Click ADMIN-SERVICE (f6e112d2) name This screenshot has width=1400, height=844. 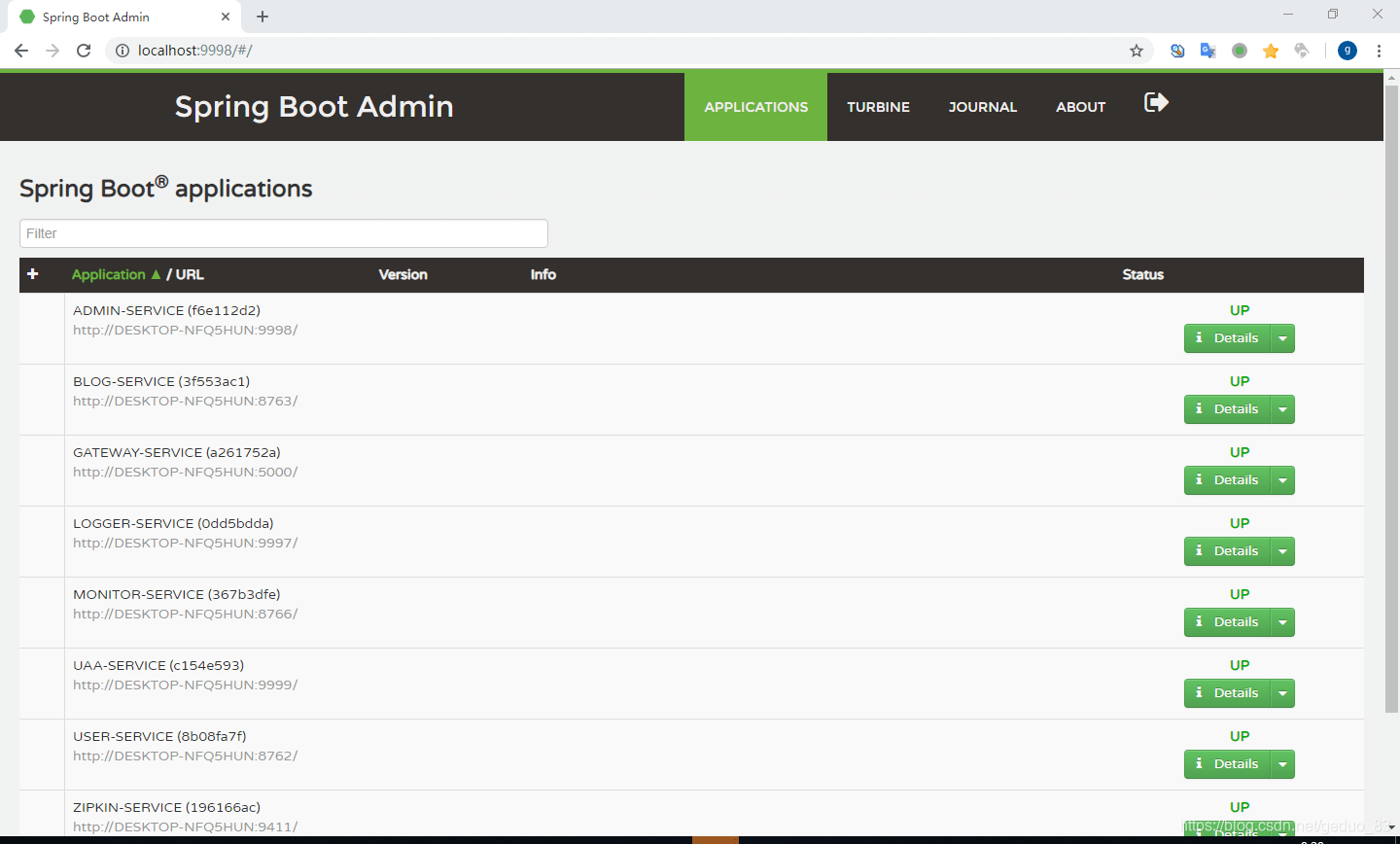click(x=166, y=310)
